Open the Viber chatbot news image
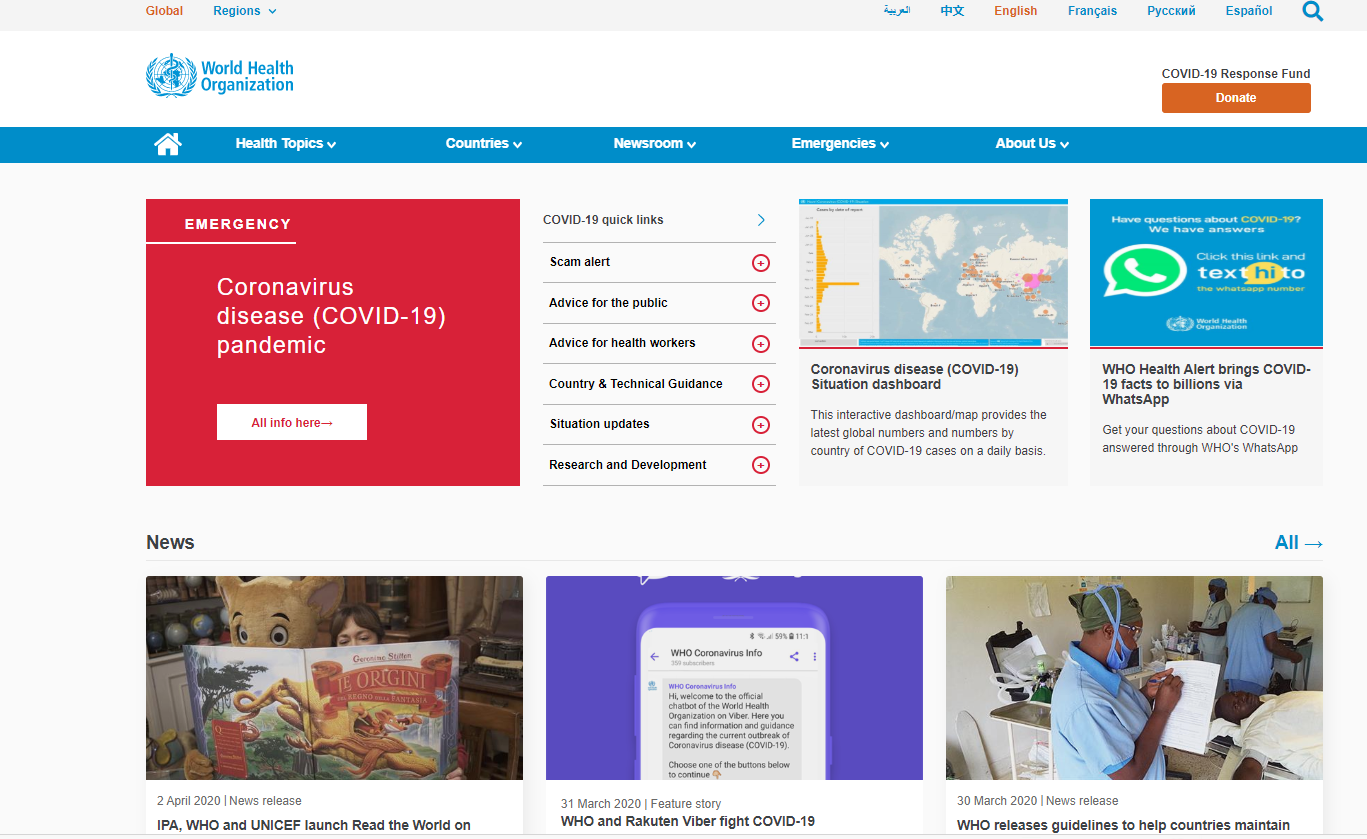 coord(734,678)
